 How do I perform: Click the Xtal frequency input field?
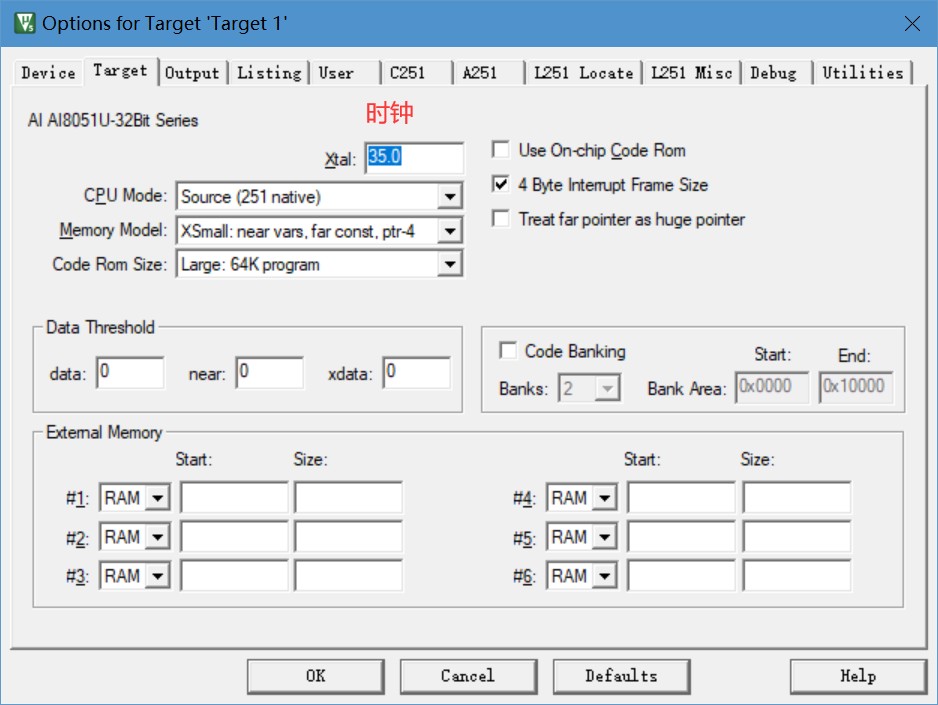tap(414, 158)
